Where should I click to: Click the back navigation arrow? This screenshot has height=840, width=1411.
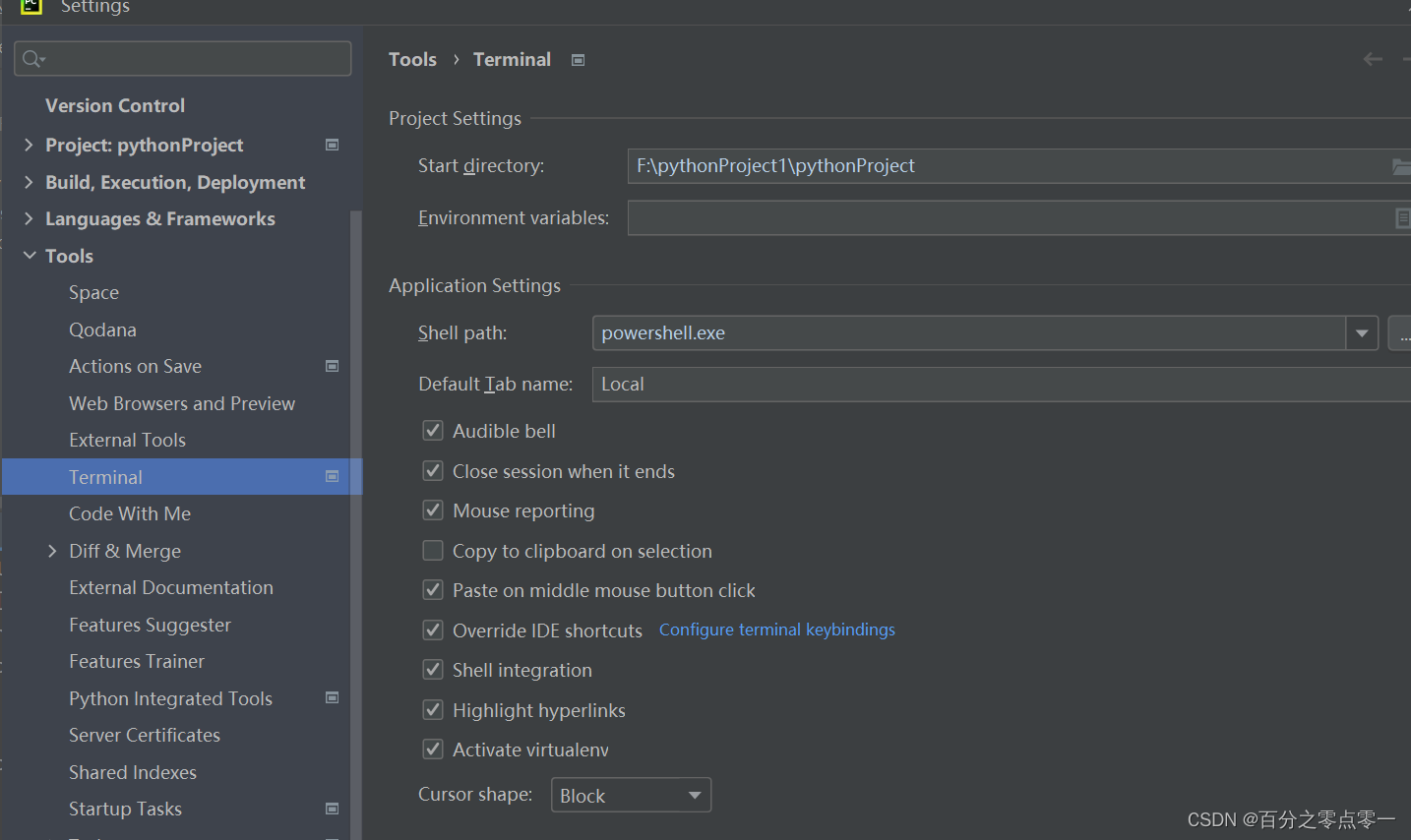(1373, 59)
